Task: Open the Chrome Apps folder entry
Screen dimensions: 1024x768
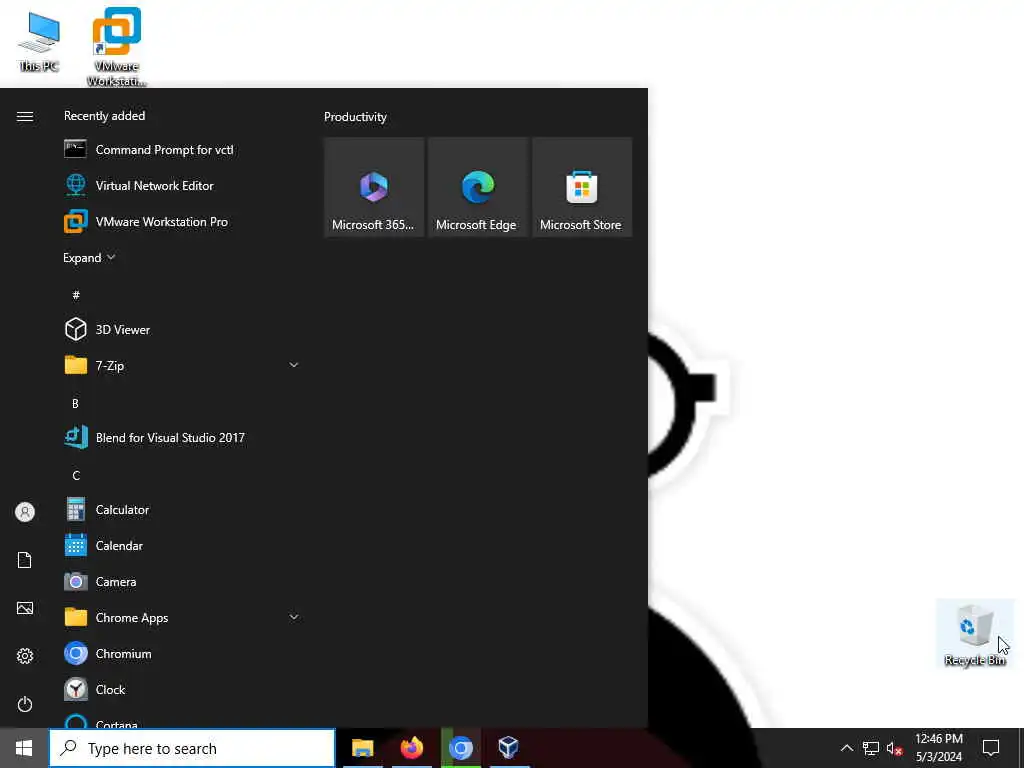Action: [x=182, y=617]
